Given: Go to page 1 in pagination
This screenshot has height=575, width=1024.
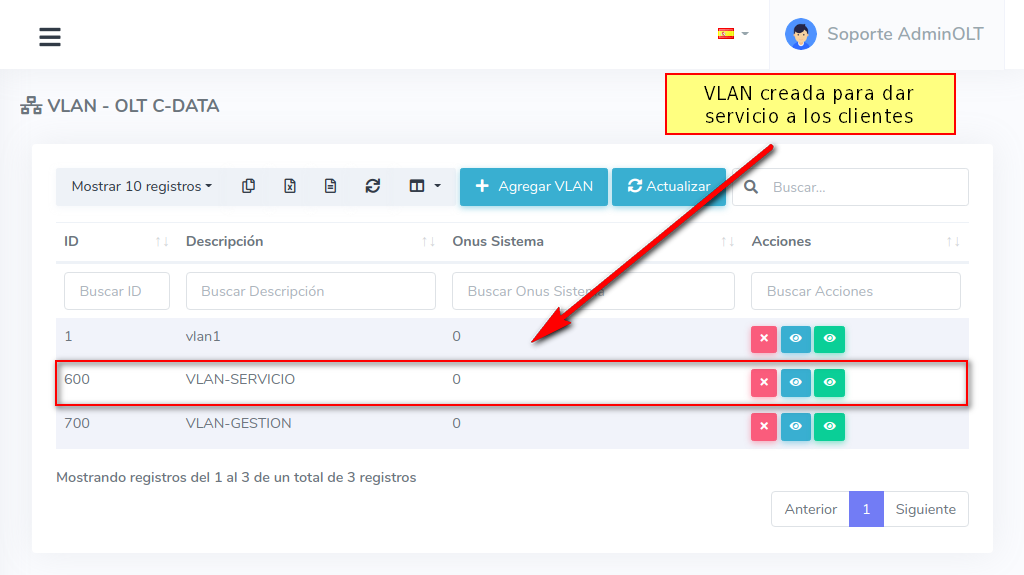Looking at the screenshot, I should [866, 509].
